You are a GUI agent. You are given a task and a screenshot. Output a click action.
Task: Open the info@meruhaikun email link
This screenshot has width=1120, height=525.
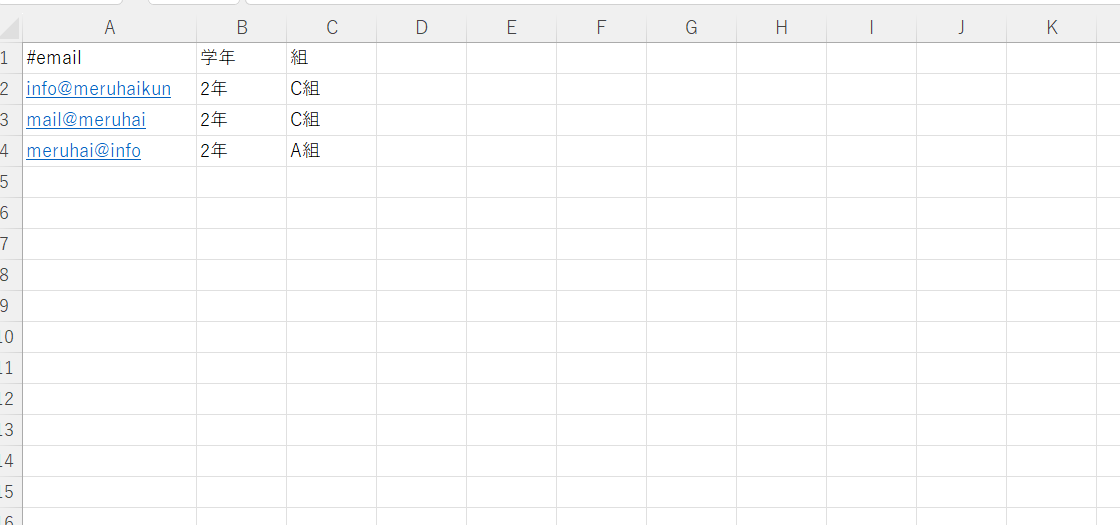click(98, 89)
